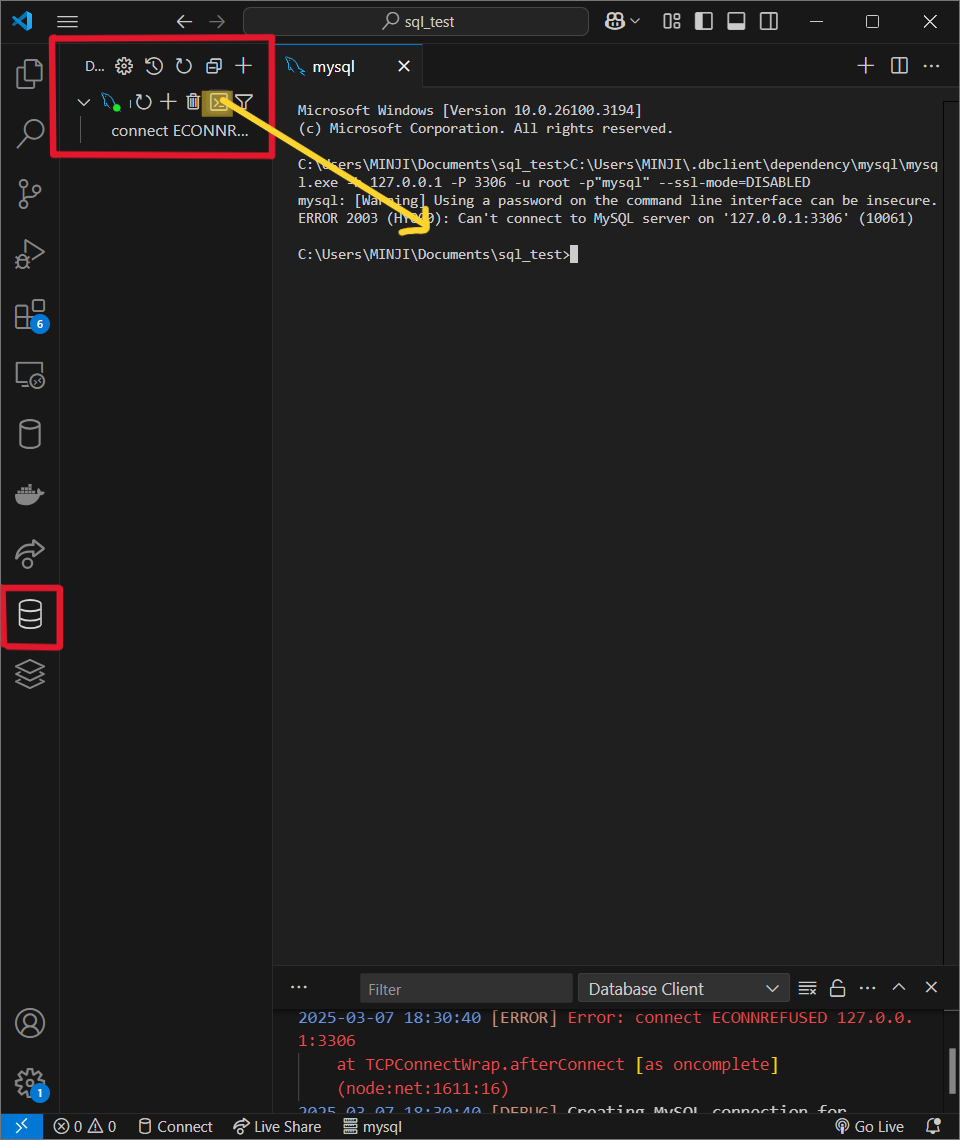Open editor More Actions ellipsis

[932, 66]
